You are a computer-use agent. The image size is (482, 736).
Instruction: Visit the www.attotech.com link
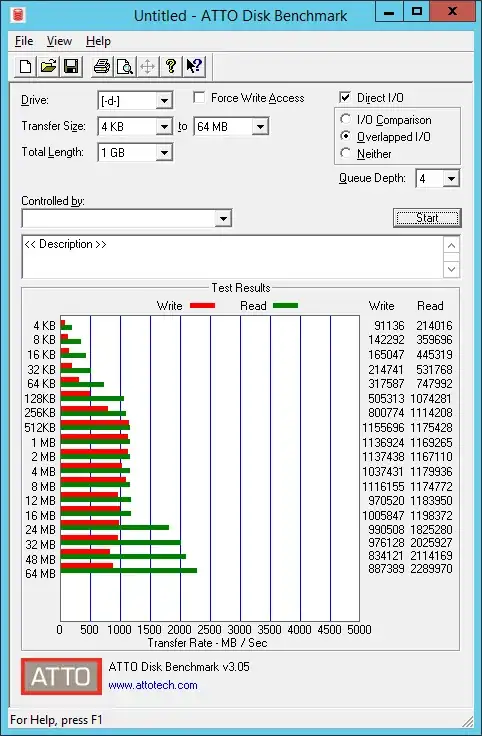pyautogui.click(x=153, y=685)
